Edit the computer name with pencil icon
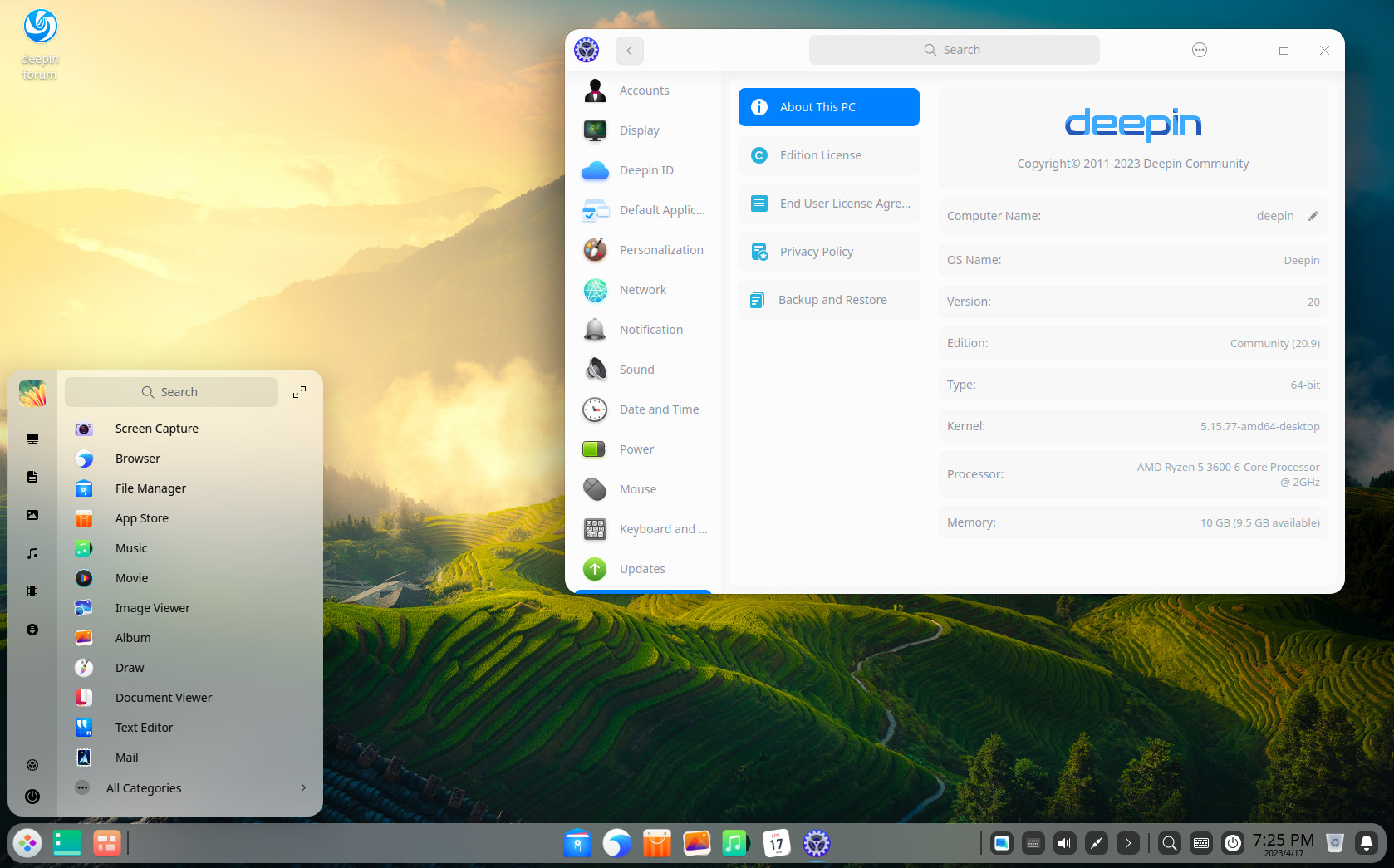Screen dimensions: 1394x868 pos(1313,216)
